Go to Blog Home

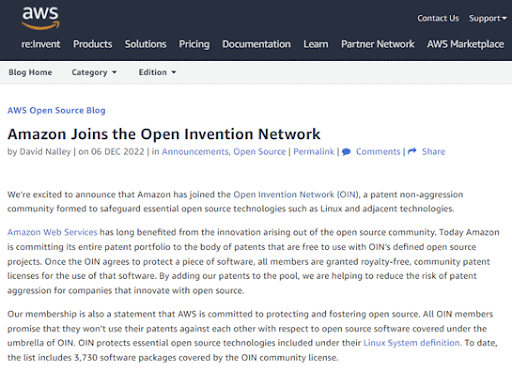30,72
